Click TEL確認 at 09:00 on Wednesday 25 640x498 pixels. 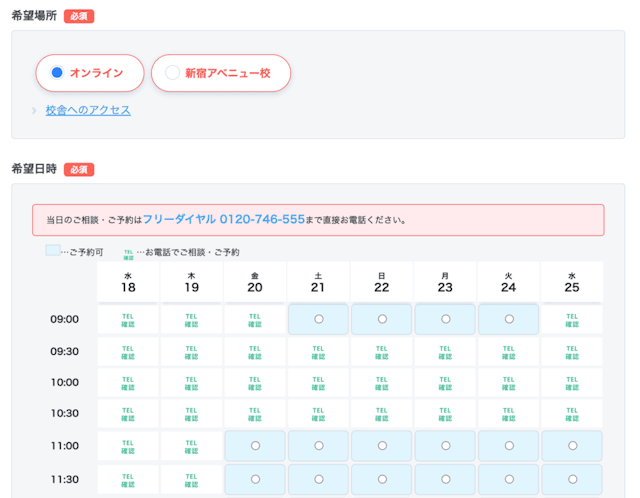[x=572, y=320]
